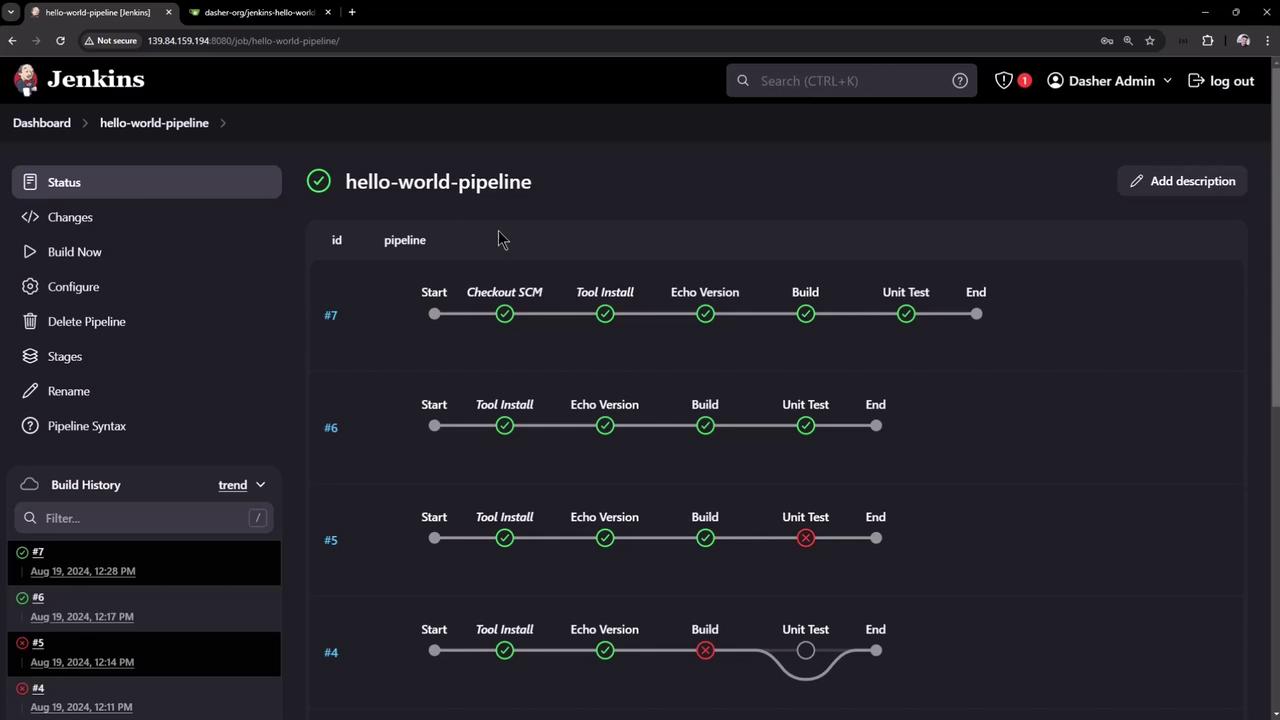
Task: Click Tool Install stage node in run #7
Action: pyautogui.click(x=605, y=314)
